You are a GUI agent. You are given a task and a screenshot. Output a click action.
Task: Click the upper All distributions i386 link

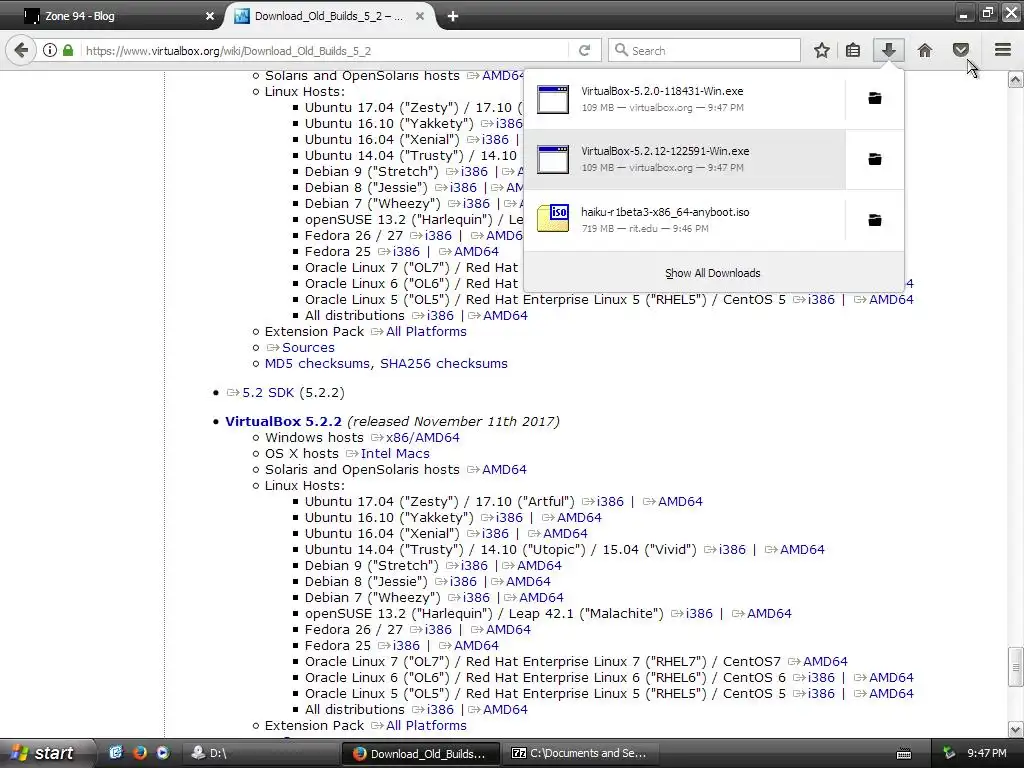pyautogui.click(x=440, y=316)
